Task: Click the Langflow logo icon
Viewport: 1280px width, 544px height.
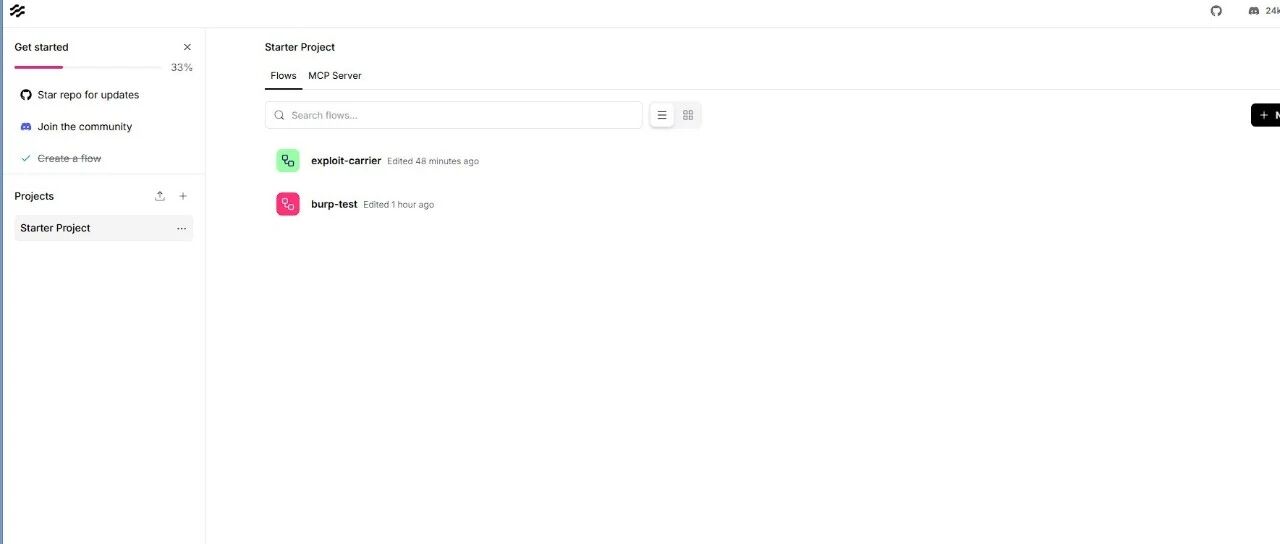Action: [17, 11]
